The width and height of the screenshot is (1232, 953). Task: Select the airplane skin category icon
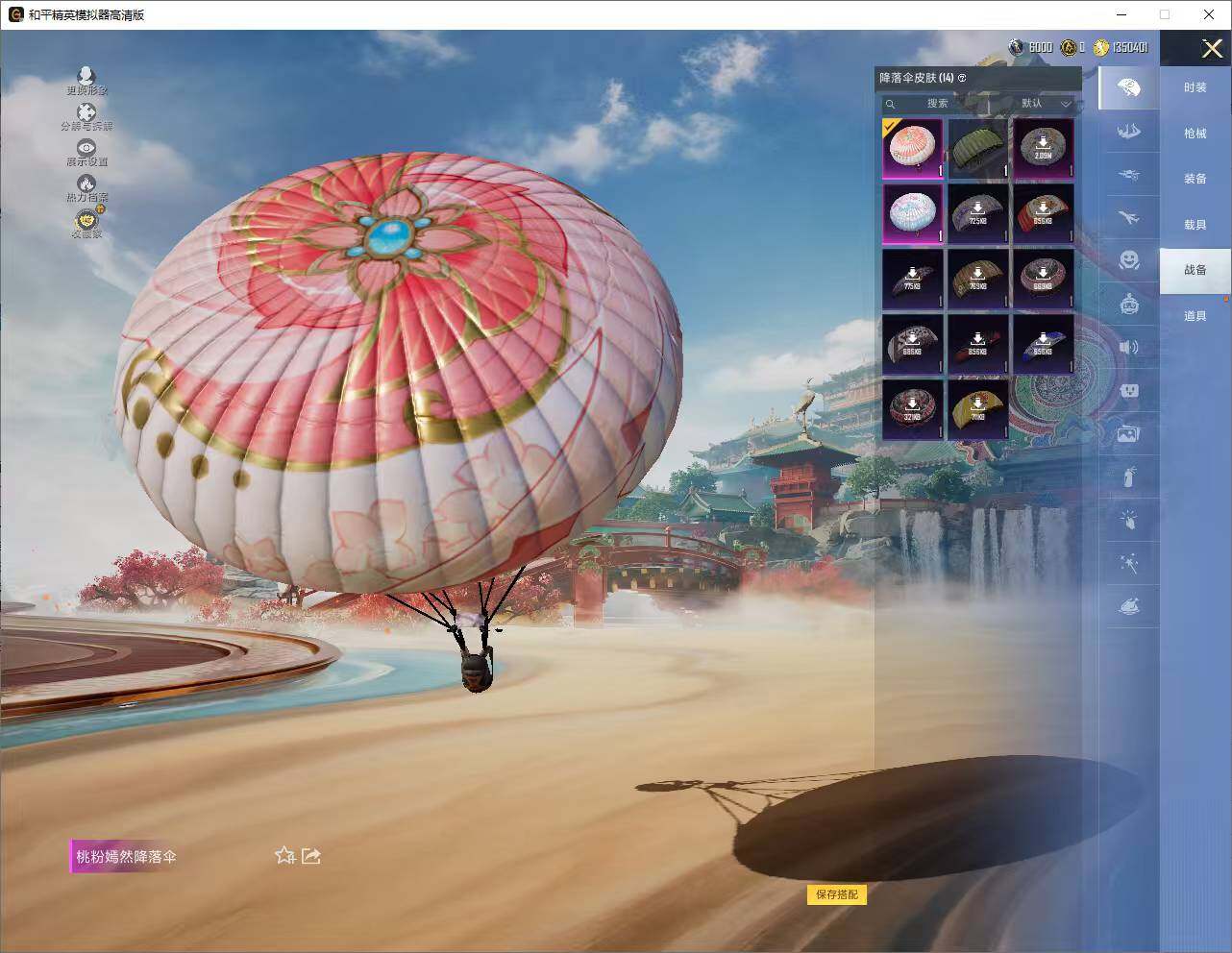click(x=1129, y=218)
